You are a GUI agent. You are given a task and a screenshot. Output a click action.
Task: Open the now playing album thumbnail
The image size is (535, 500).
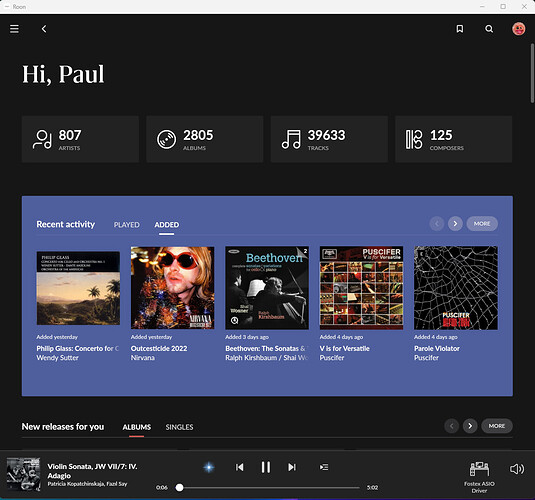click(24, 474)
